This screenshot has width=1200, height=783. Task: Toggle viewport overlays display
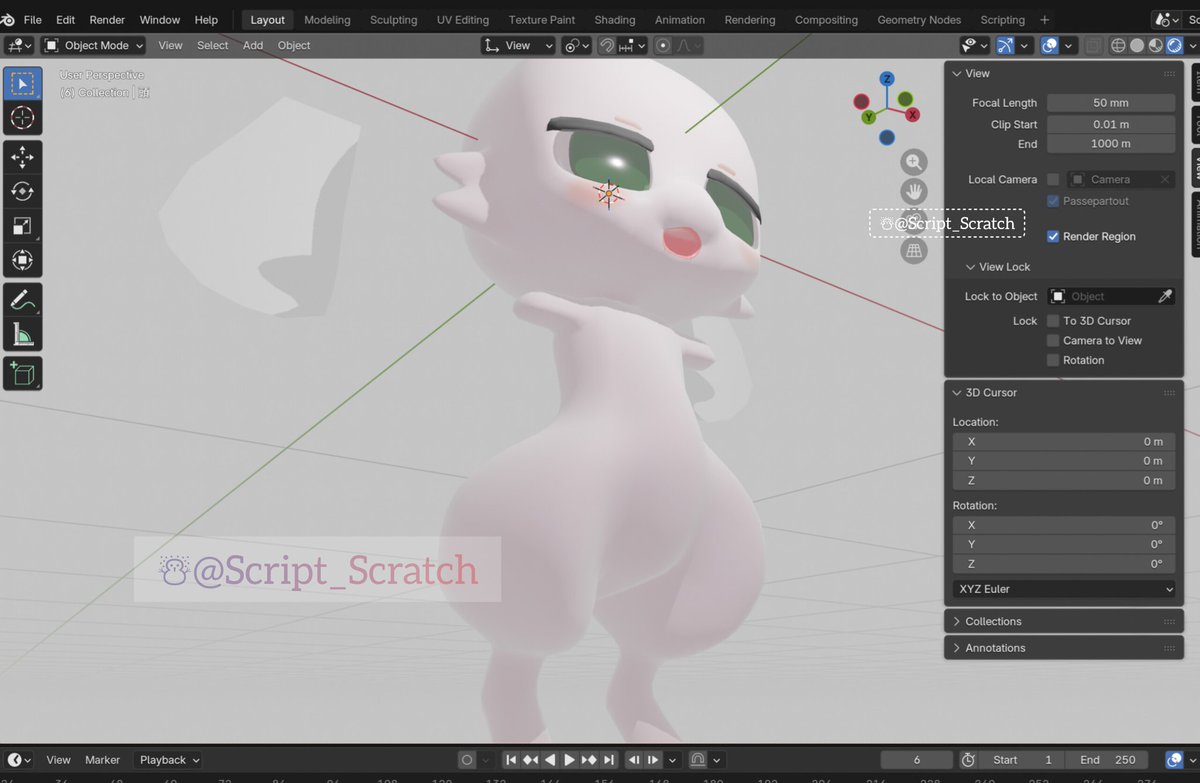(x=1049, y=45)
